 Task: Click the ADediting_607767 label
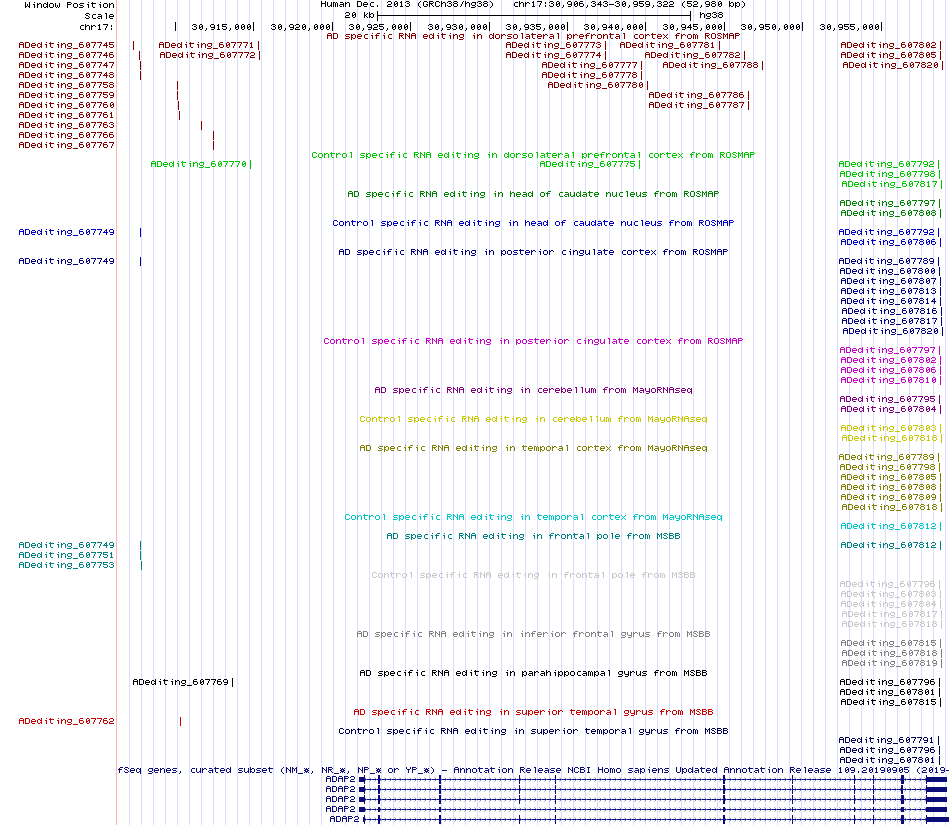67,145
